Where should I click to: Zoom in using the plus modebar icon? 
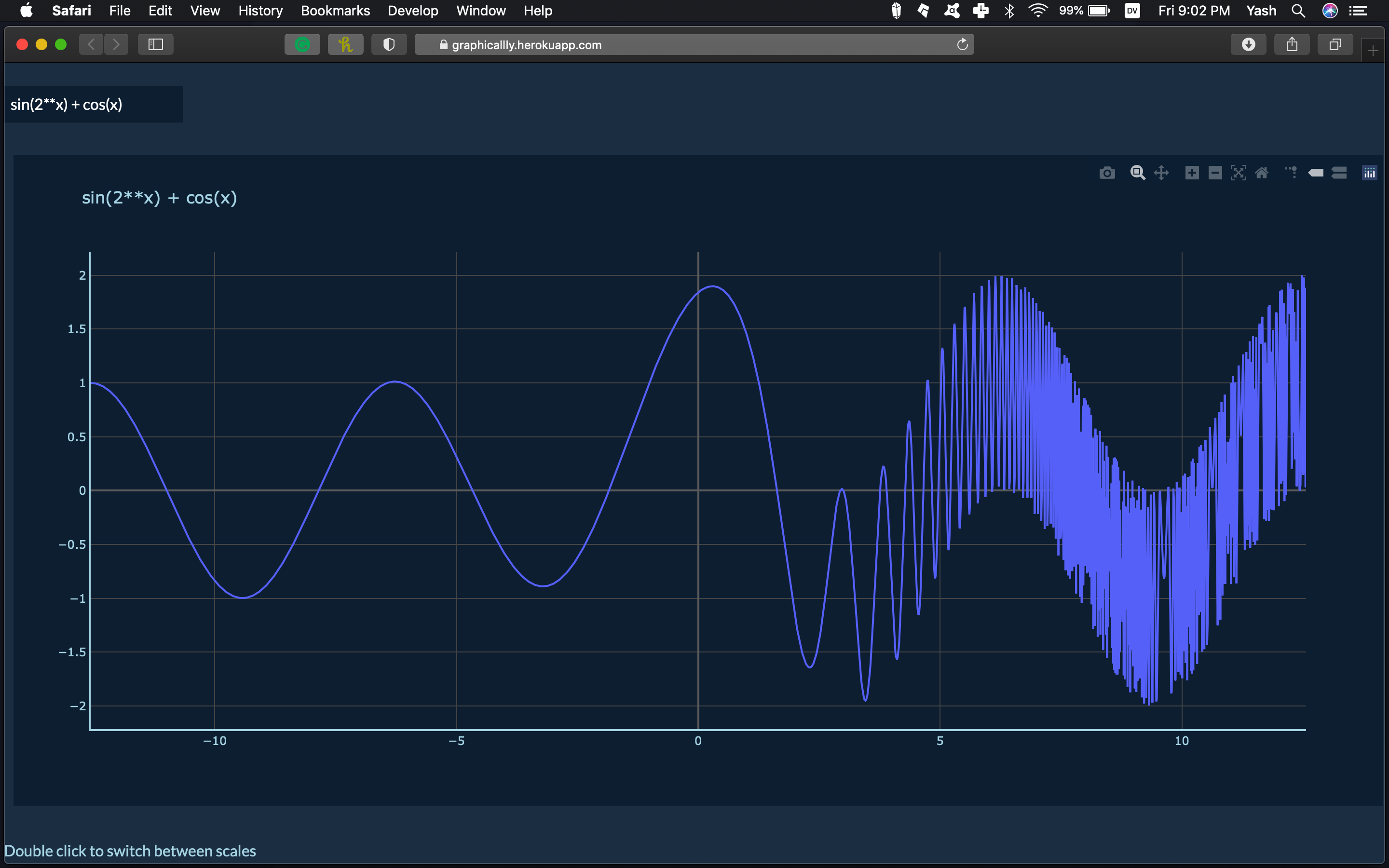click(1192, 173)
